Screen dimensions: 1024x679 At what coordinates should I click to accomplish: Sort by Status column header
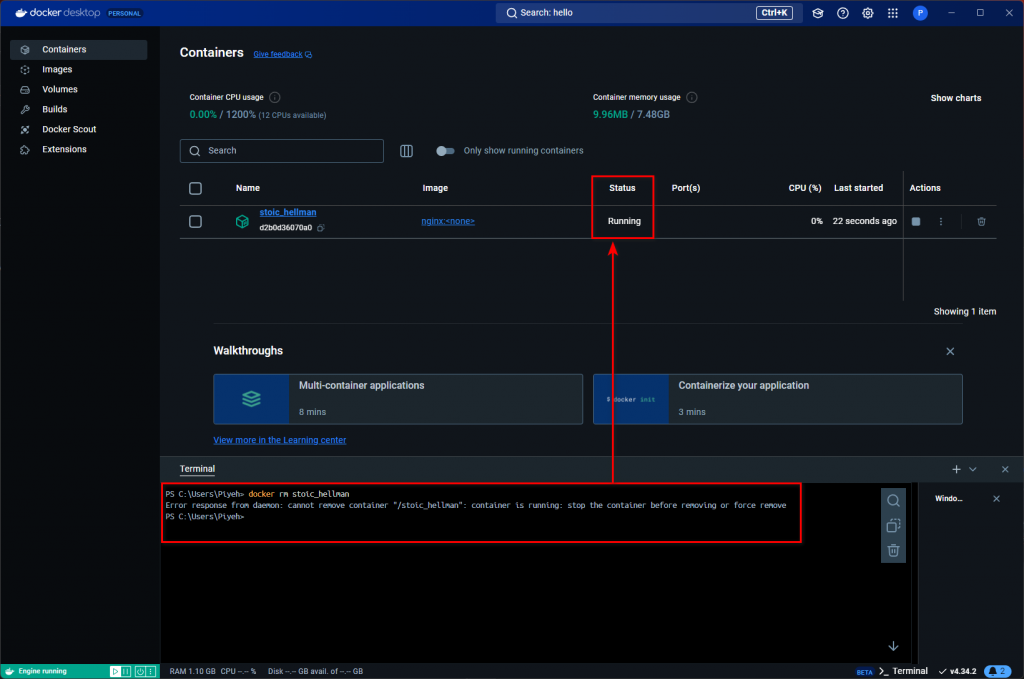click(x=622, y=188)
